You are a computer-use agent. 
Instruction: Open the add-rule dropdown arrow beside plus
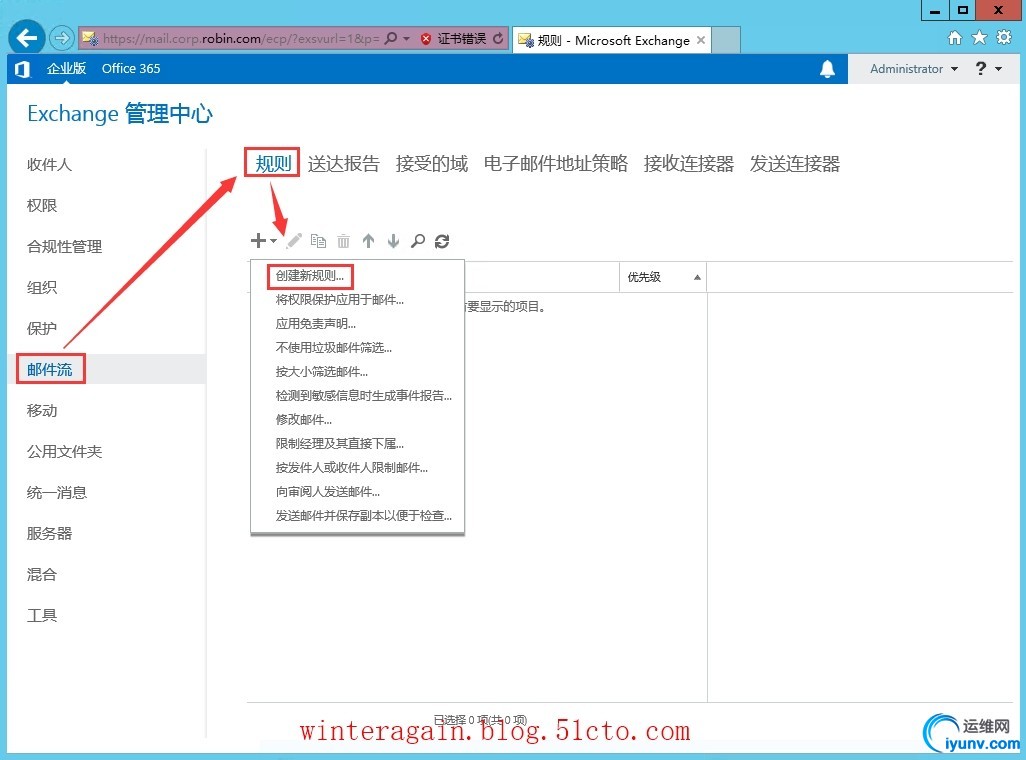click(x=274, y=241)
